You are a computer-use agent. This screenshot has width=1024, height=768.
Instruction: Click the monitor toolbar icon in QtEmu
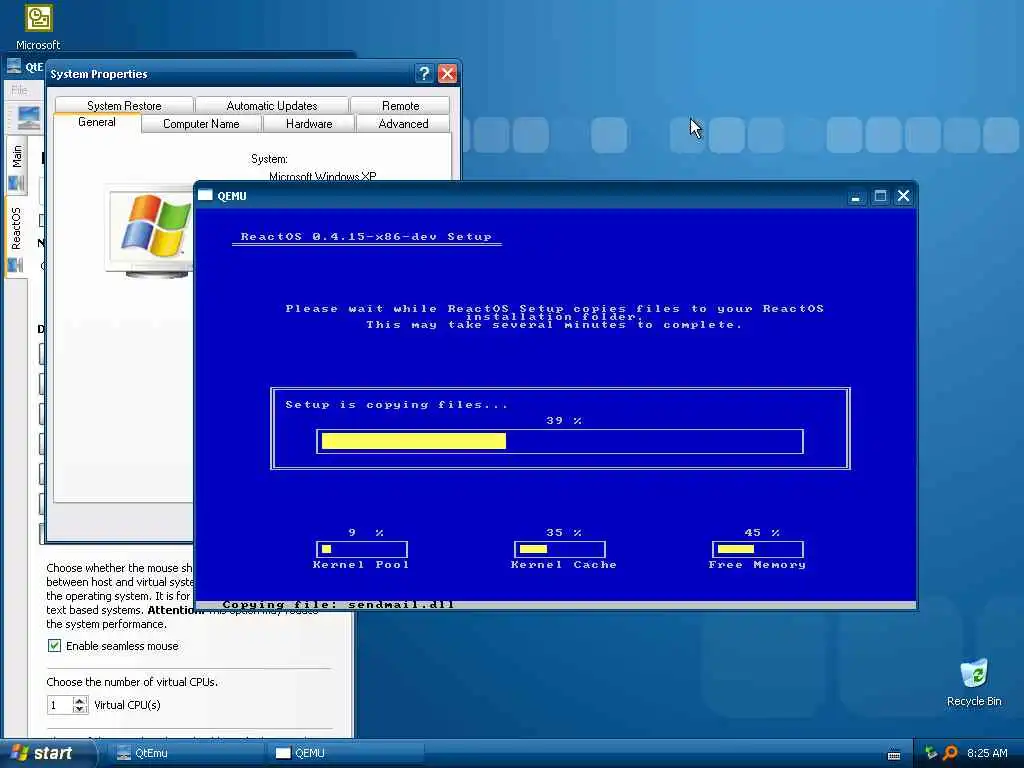[x=29, y=118]
